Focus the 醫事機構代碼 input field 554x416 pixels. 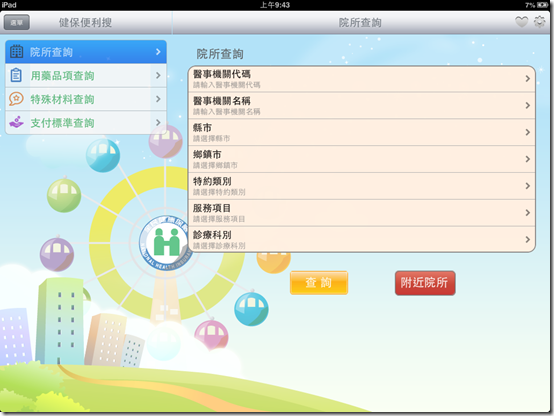point(362,79)
